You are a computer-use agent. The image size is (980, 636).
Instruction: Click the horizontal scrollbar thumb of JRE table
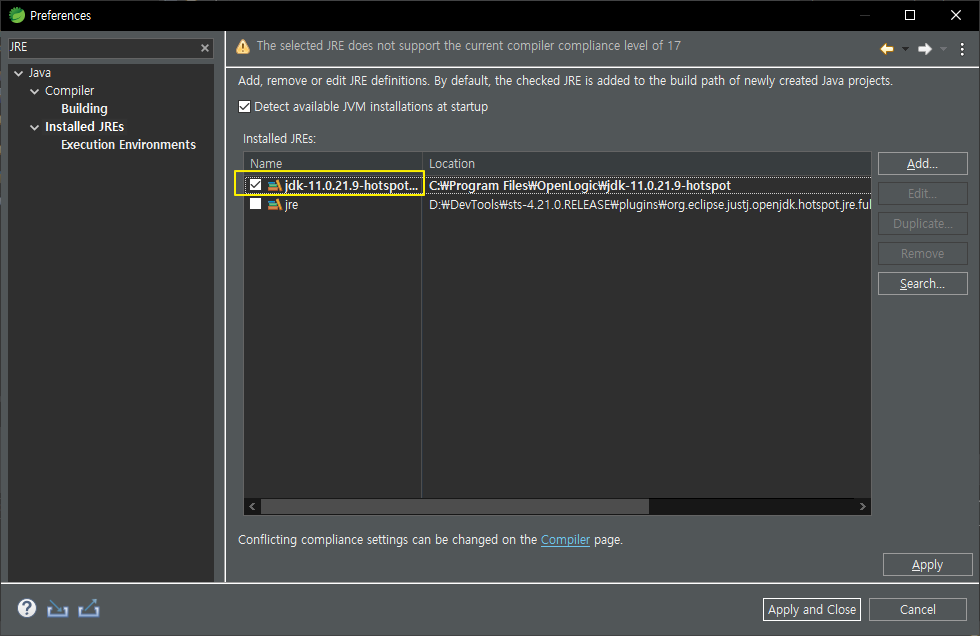(454, 507)
